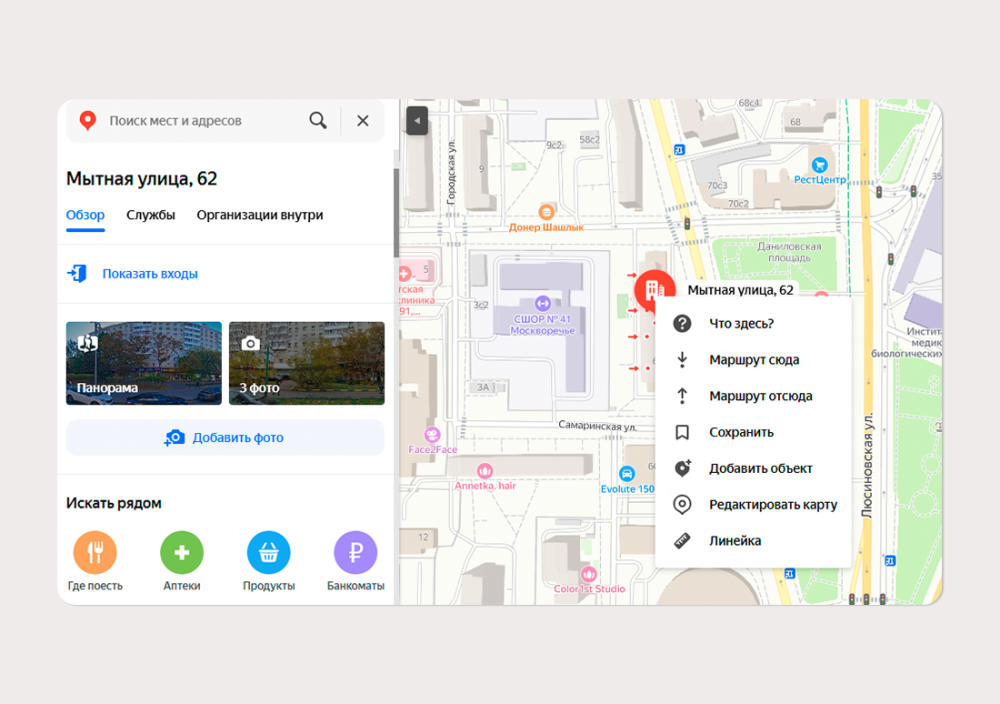The height and width of the screenshot is (704, 1000).
Task: Select Добавить объект menu entry
Action: click(753, 469)
